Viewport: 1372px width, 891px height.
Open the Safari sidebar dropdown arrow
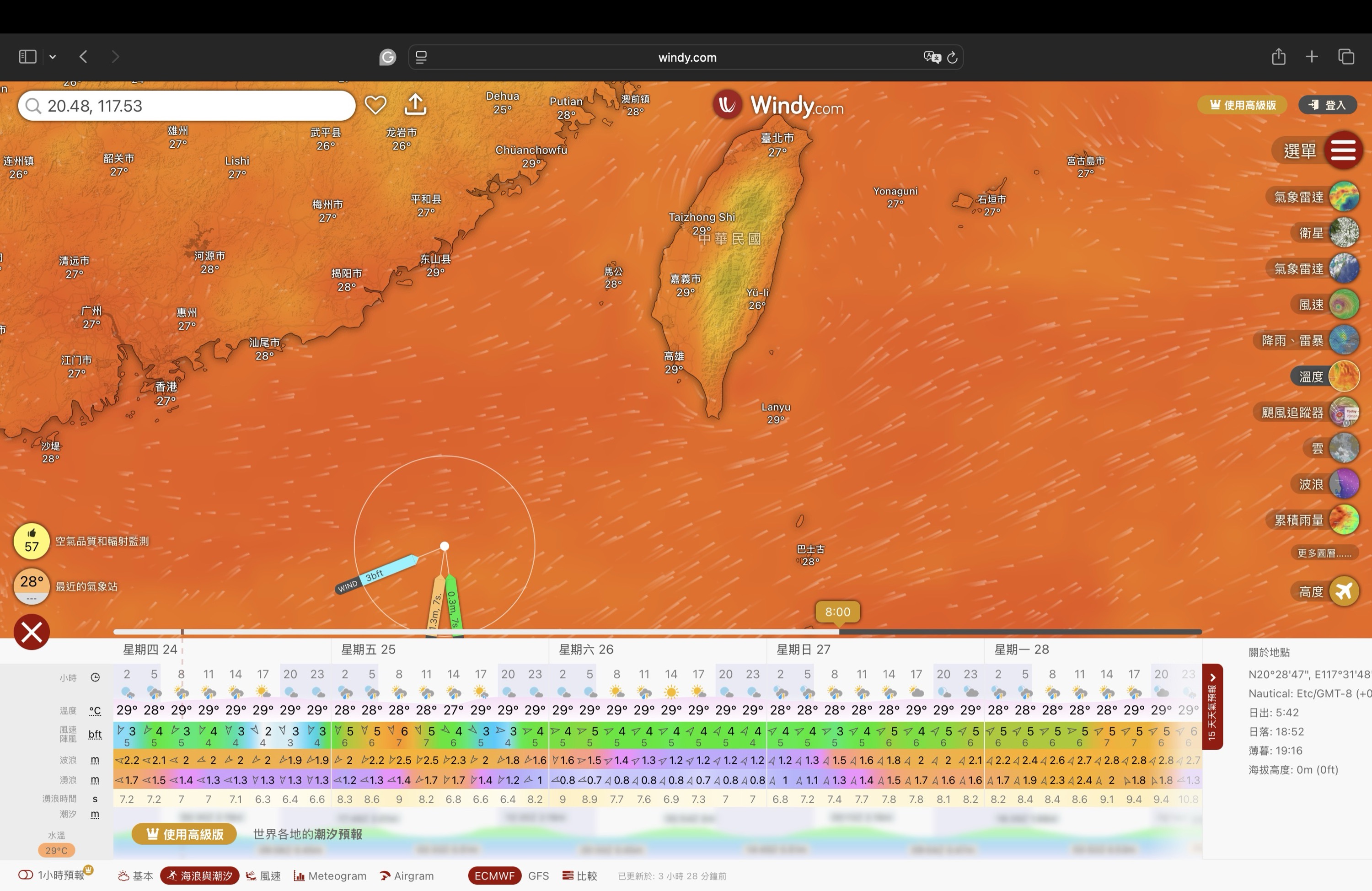pyautogui.click(x=53, y=57)
